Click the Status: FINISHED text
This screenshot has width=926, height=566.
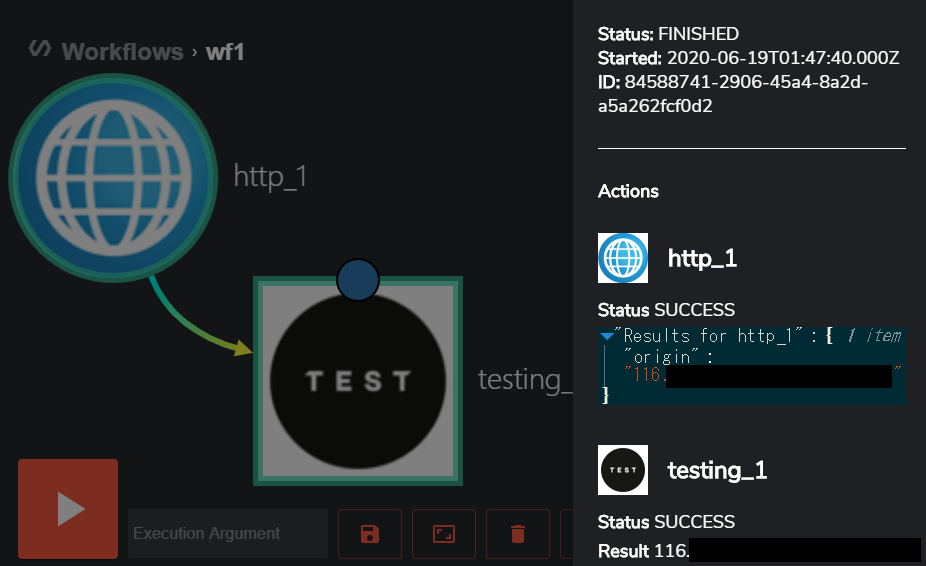pos(668,34)
